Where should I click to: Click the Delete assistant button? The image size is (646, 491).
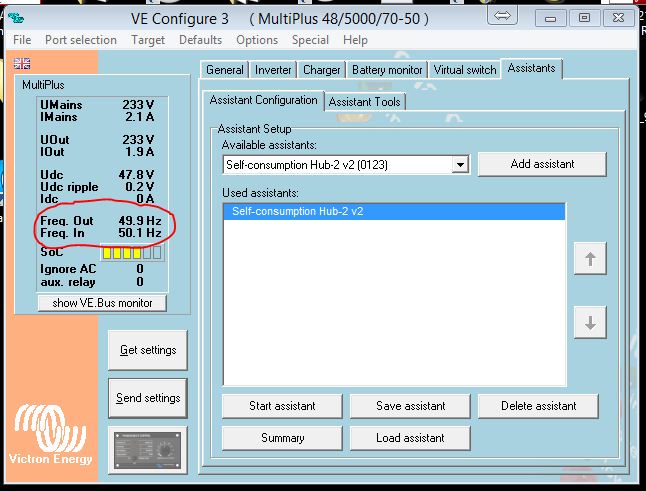tap(538, 406)
